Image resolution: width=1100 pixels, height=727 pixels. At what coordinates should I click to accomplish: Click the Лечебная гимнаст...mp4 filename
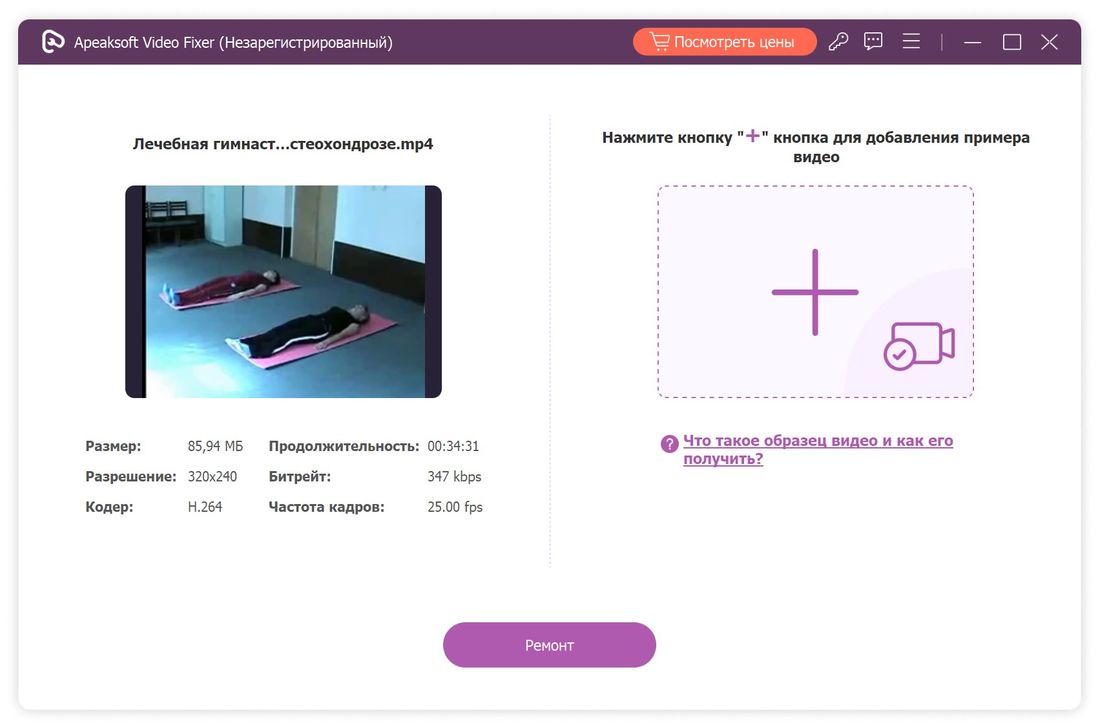click(283, 143)
